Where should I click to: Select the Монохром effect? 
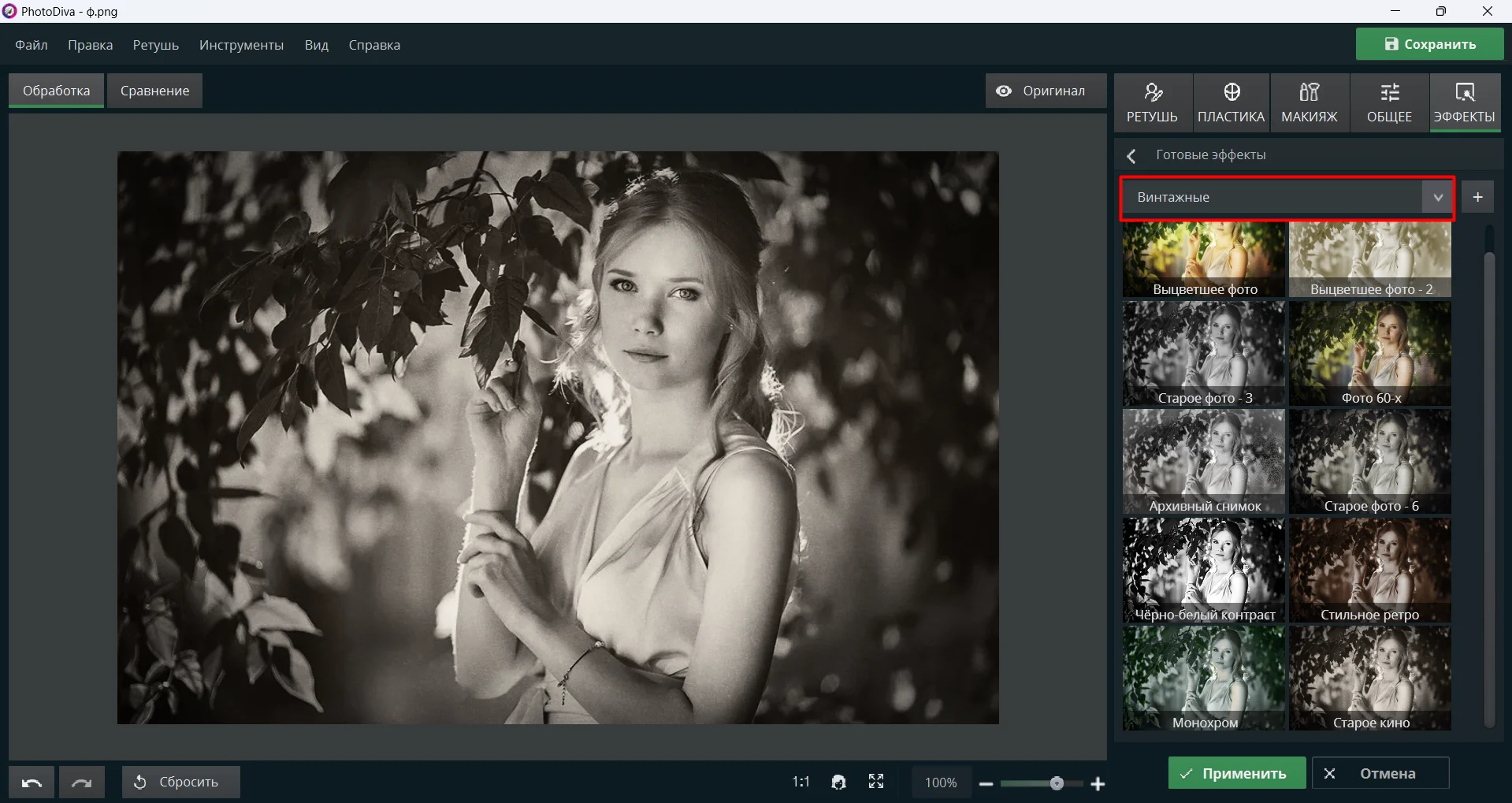click(x=1204, y=678)
